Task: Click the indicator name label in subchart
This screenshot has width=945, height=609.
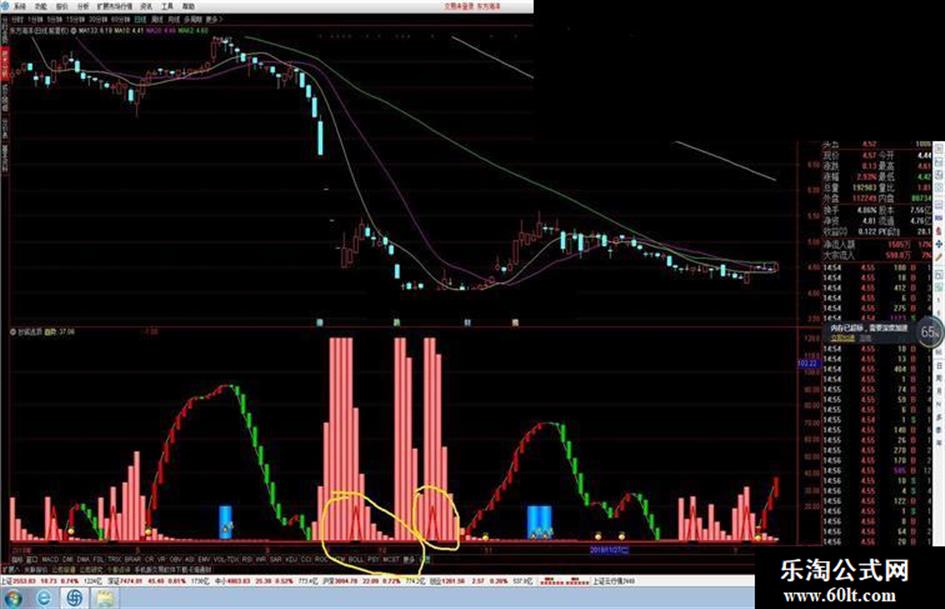Action: click(30, 332)
